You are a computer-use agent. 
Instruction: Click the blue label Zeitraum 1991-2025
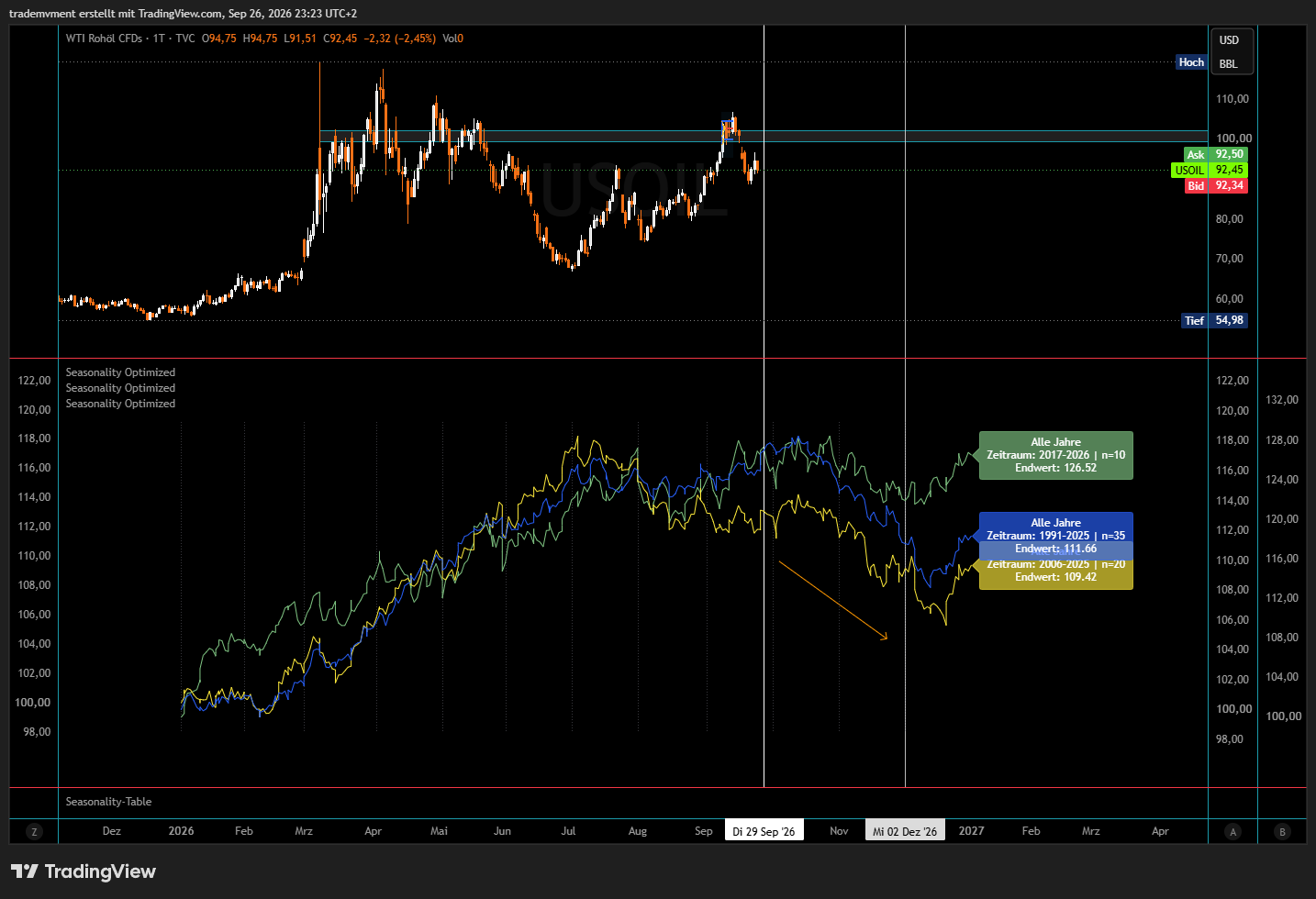point(1055,536)
